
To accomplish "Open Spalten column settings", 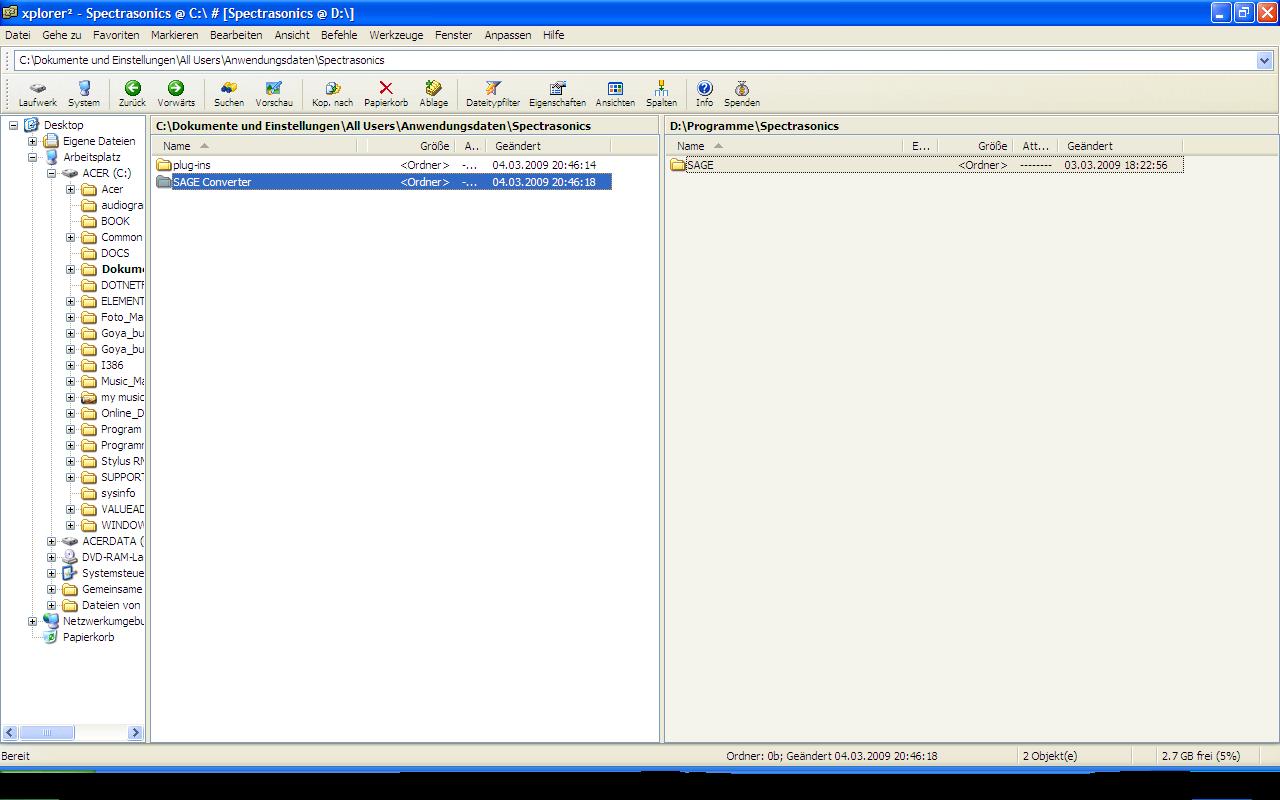I will pos(661,94).
